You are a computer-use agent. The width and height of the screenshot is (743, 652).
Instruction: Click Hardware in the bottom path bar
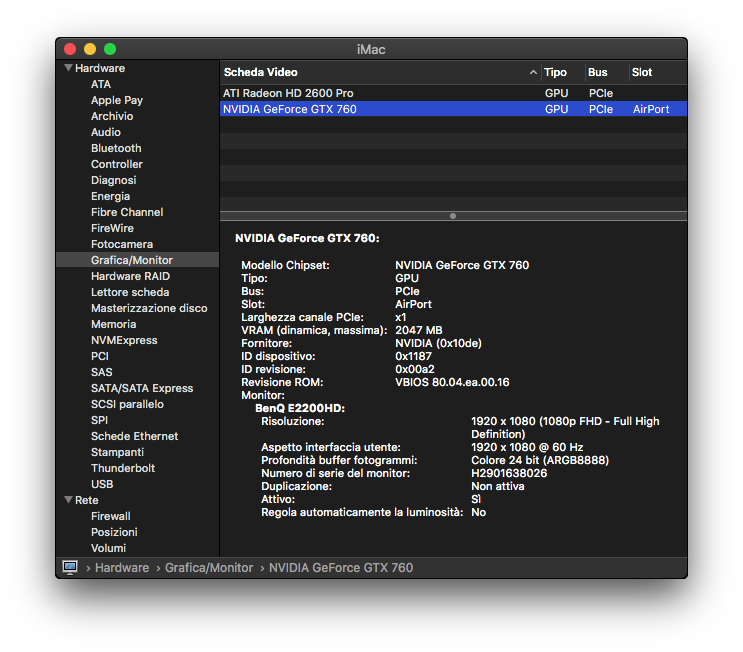[122, 567]
